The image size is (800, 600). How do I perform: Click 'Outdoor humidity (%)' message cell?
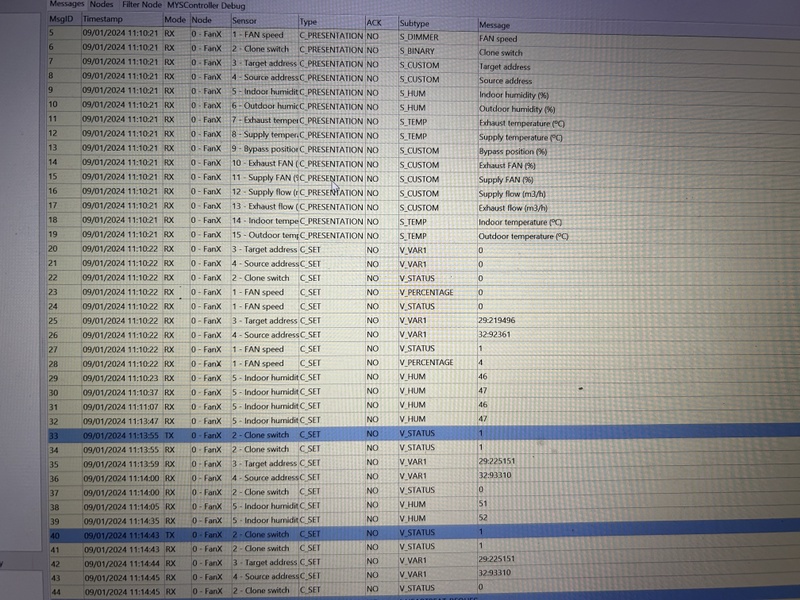tap(517, 109)
